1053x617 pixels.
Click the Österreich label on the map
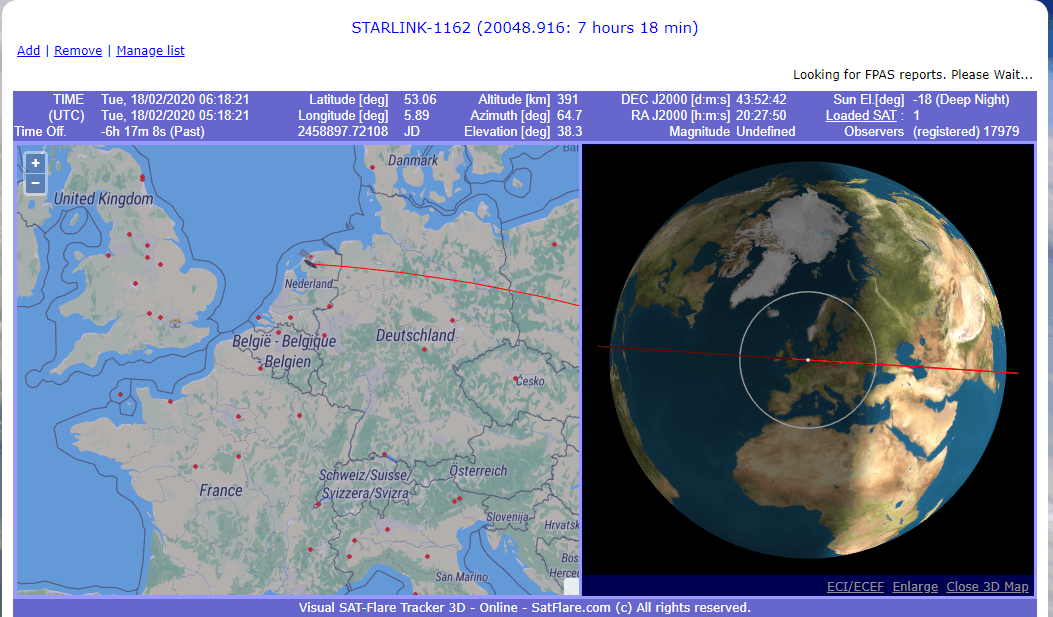click(x=478, y=471)
